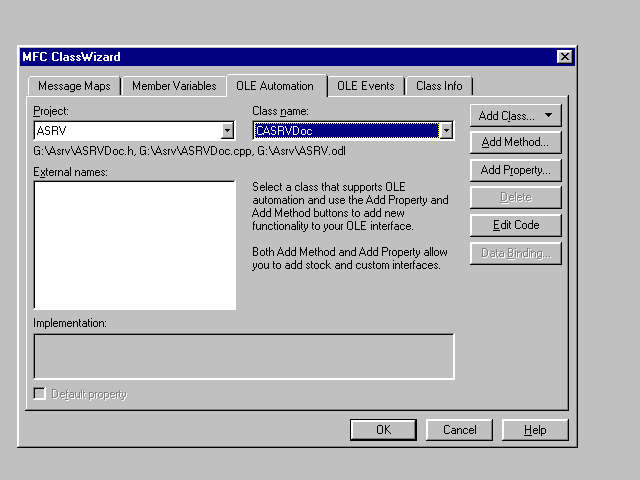Close the MFC ClassWizard window
This screenshot has height=480, width=640.
pyautogui.click(x=565, y=57)
